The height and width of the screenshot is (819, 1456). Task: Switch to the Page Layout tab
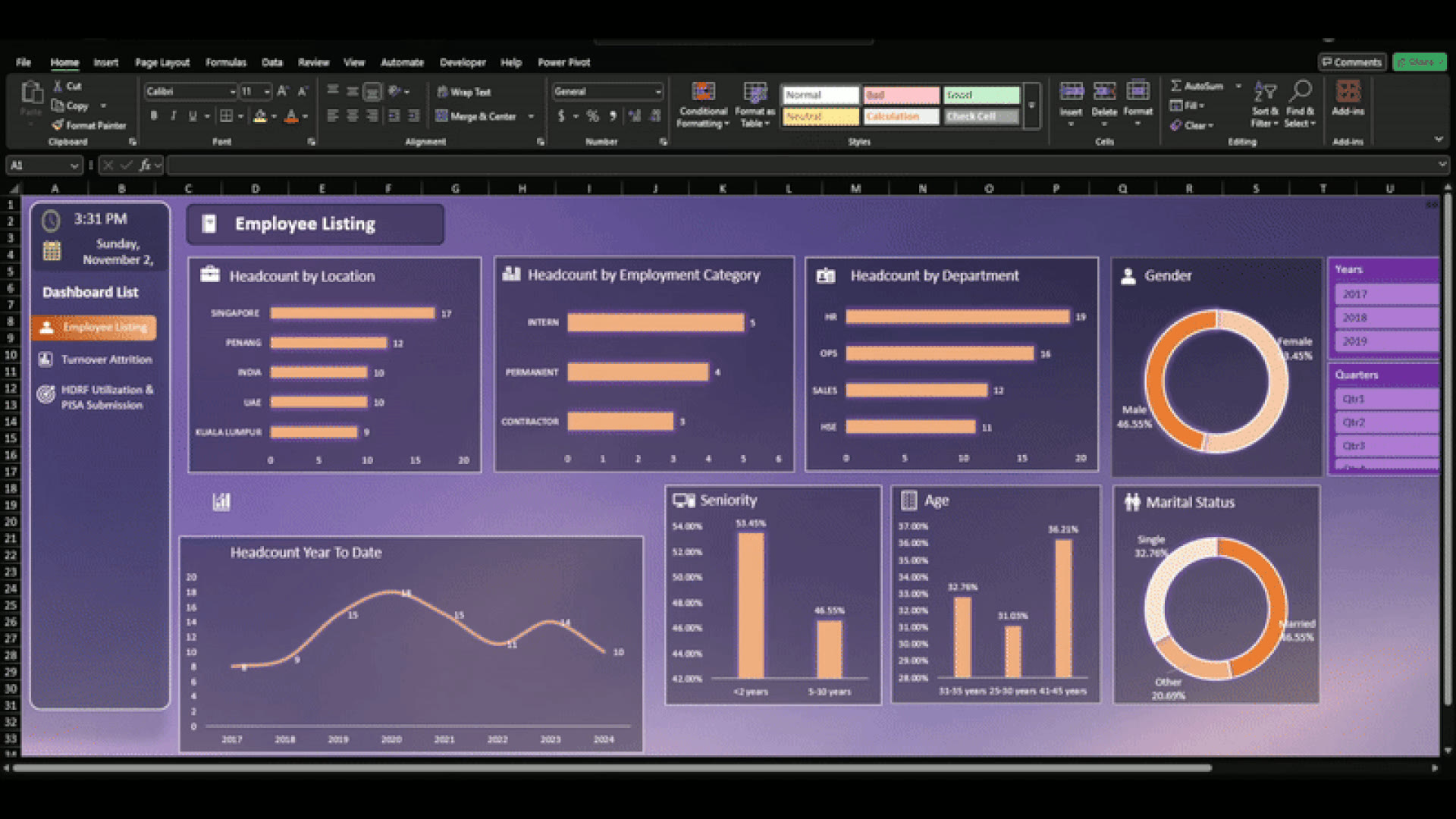click(162, 62)
